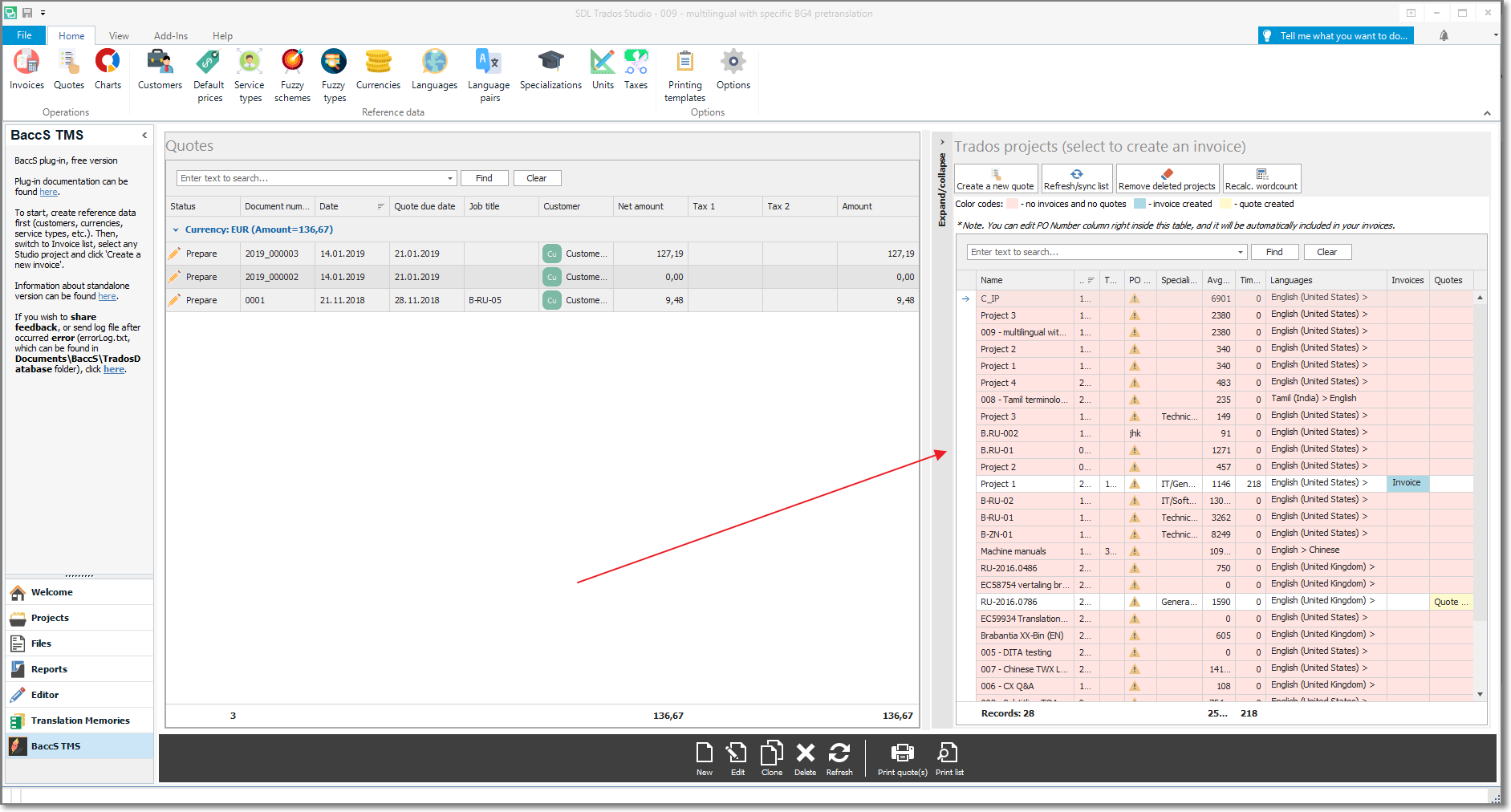
Task: Click Find in Trados projects panel
Action: coord(1274,252)
